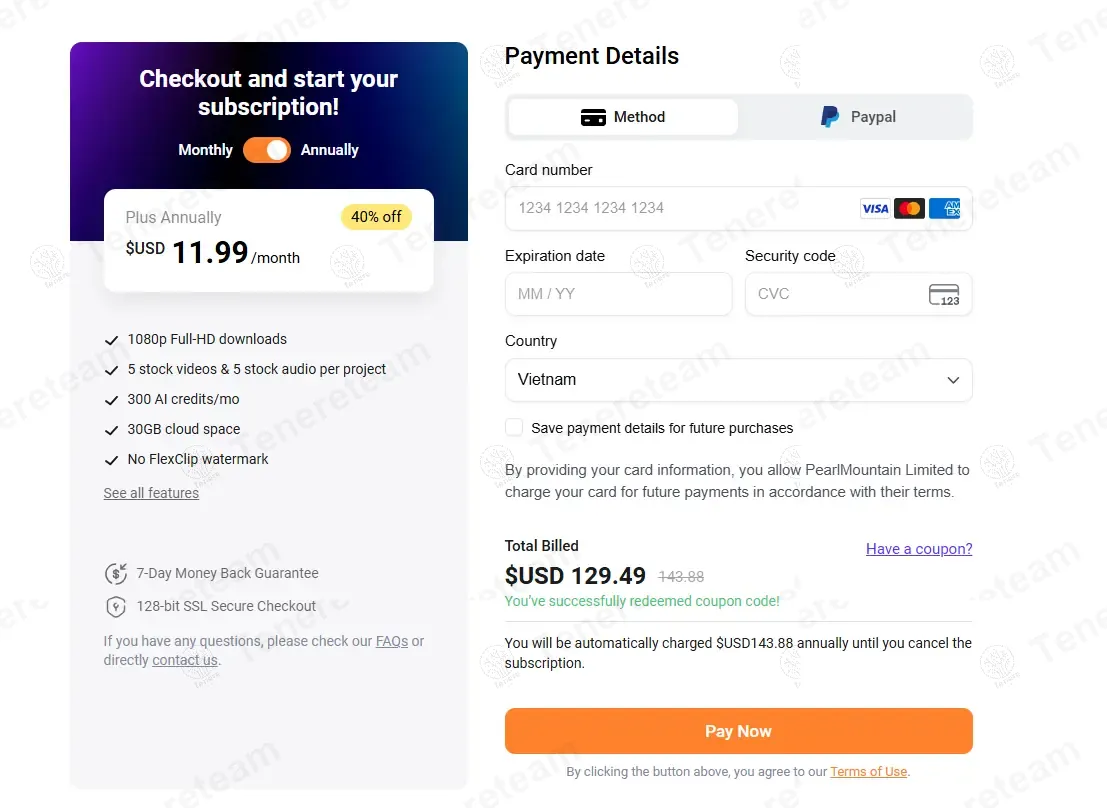Switch to the Paypal payment tab

point(857,117)
